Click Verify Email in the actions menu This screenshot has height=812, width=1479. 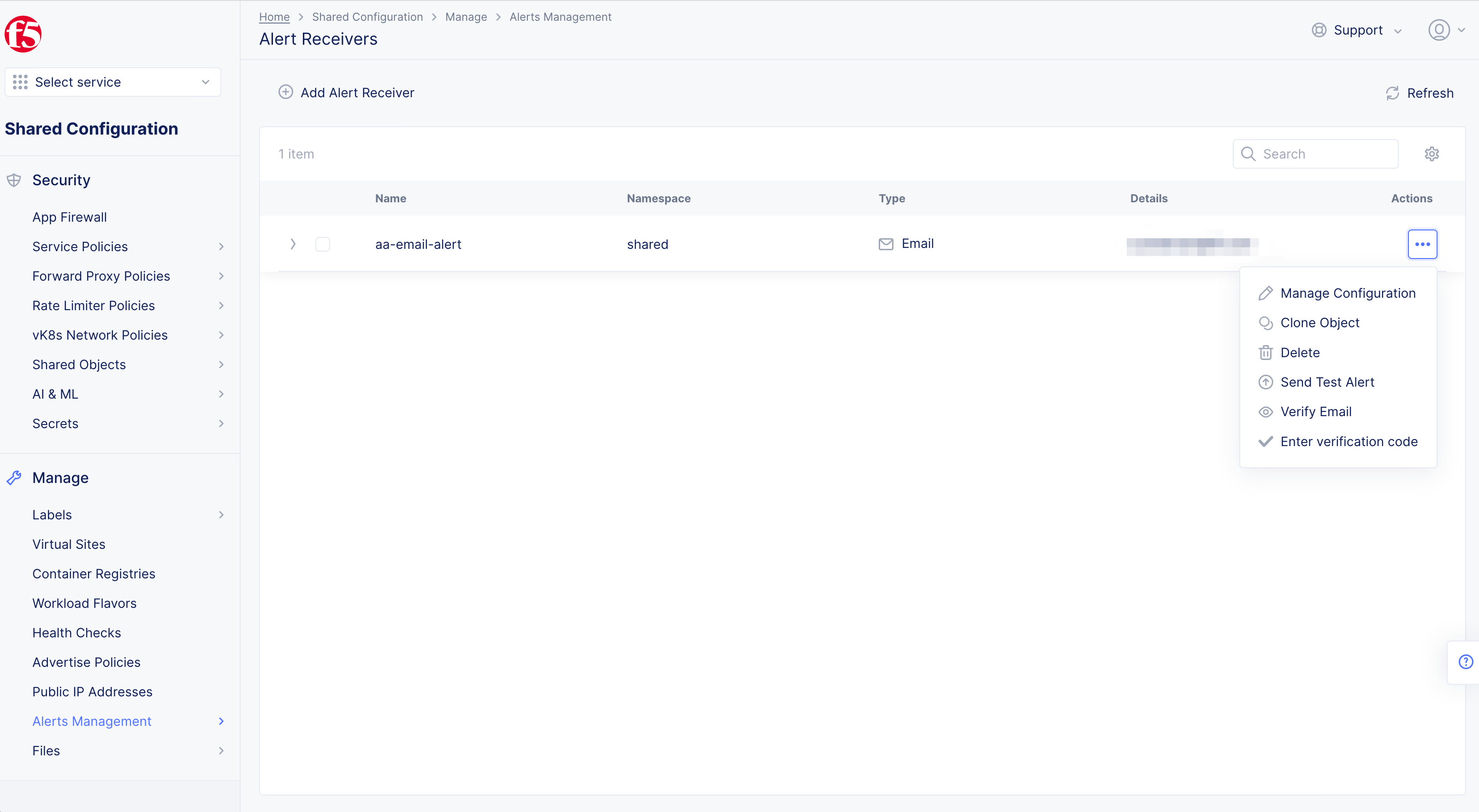click(x=1317, y=412)
